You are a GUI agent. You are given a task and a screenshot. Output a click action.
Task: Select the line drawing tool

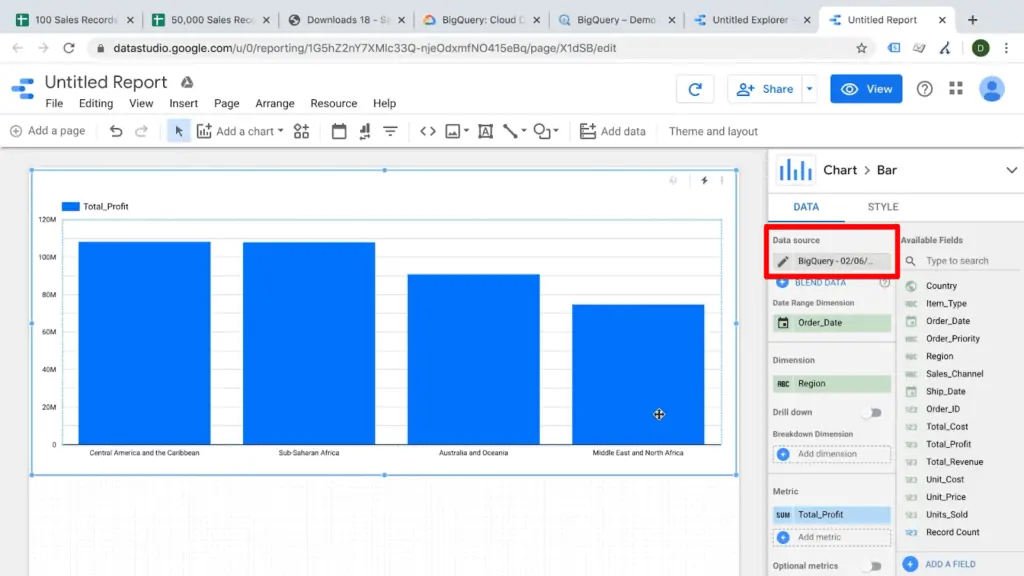pos(509,130)
